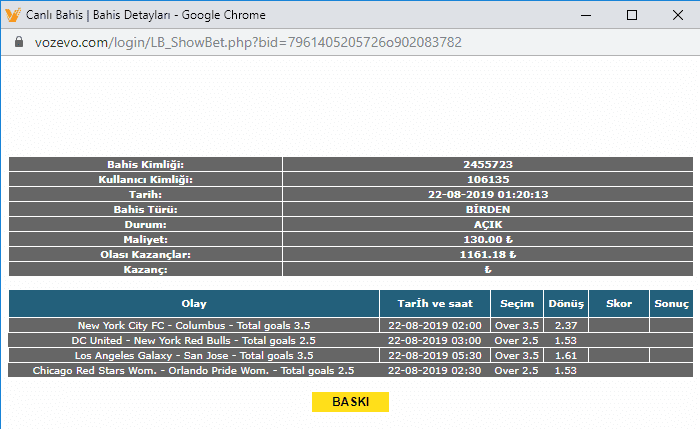
Task: Click the Vozevo favicon in title bar
Action: click(x=13, y=15)
